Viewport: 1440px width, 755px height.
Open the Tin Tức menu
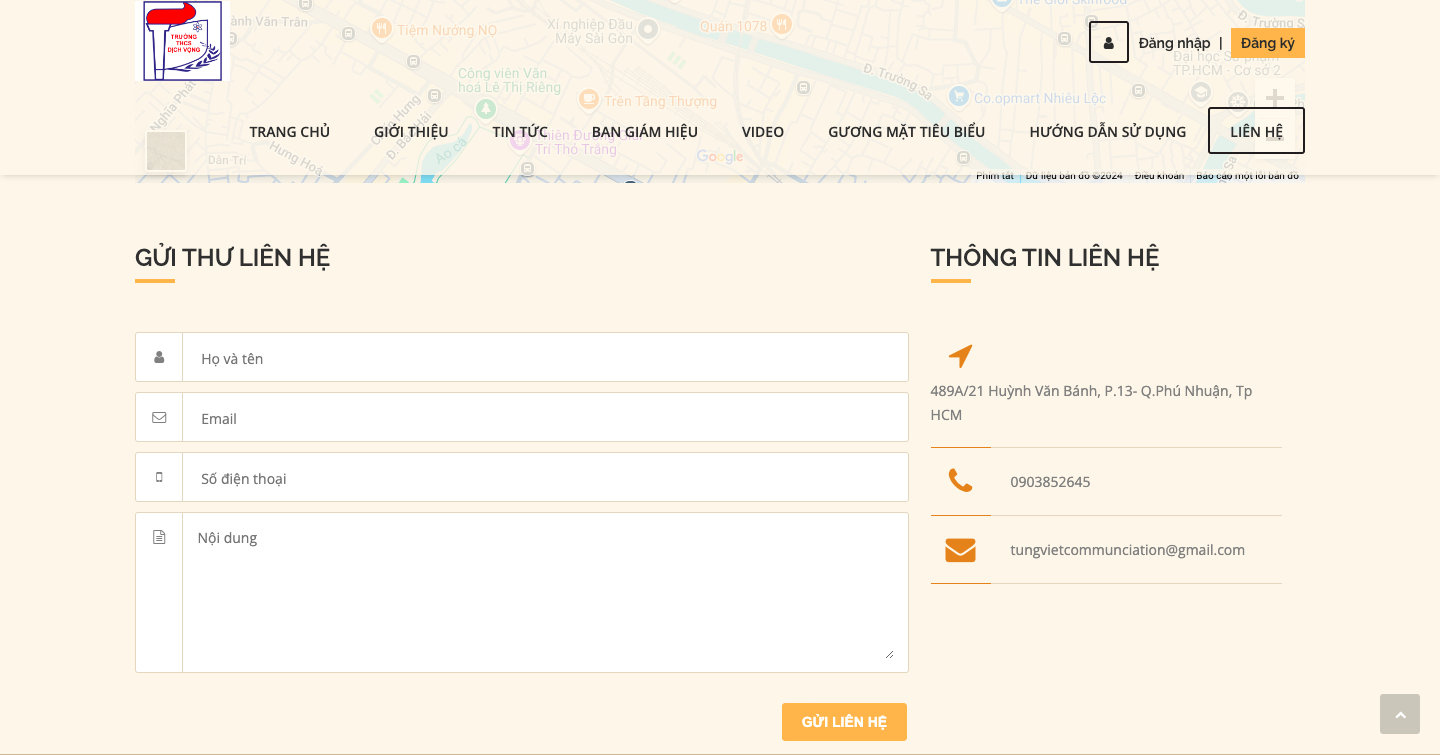tap(519, 132)
